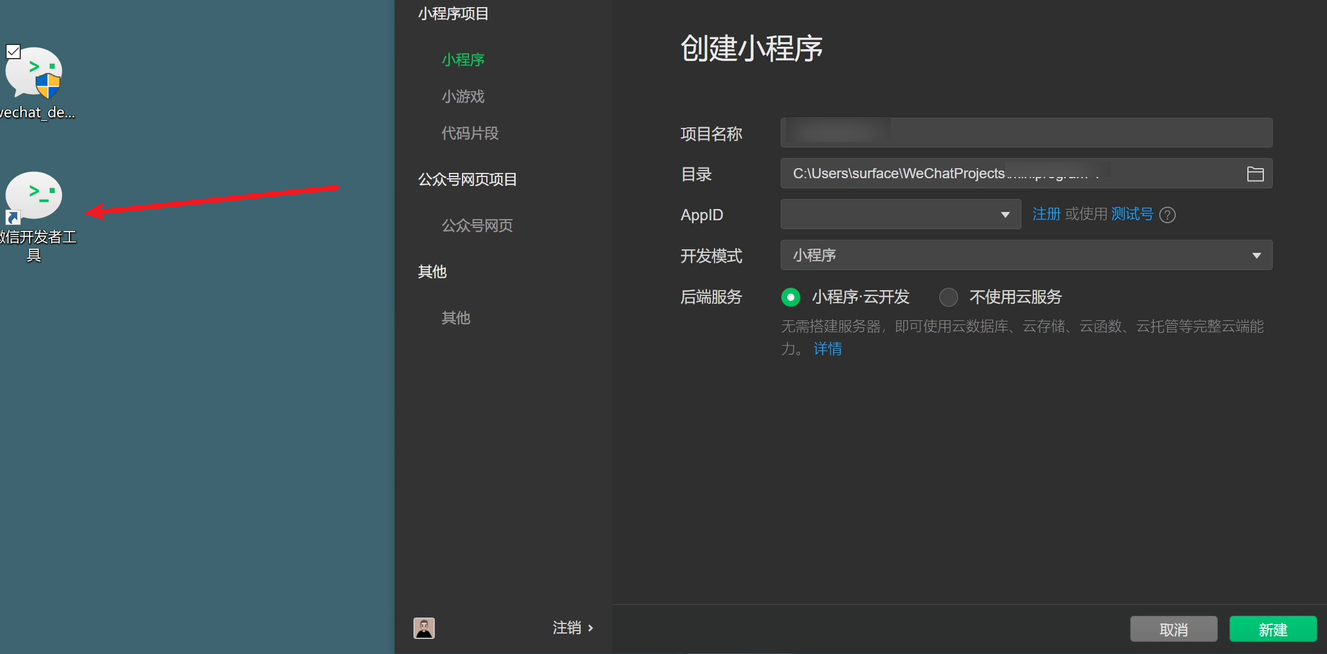Click the 测试号 link
The height and width of the screenshot is (654, 1327).
(x=1132, y=214)
